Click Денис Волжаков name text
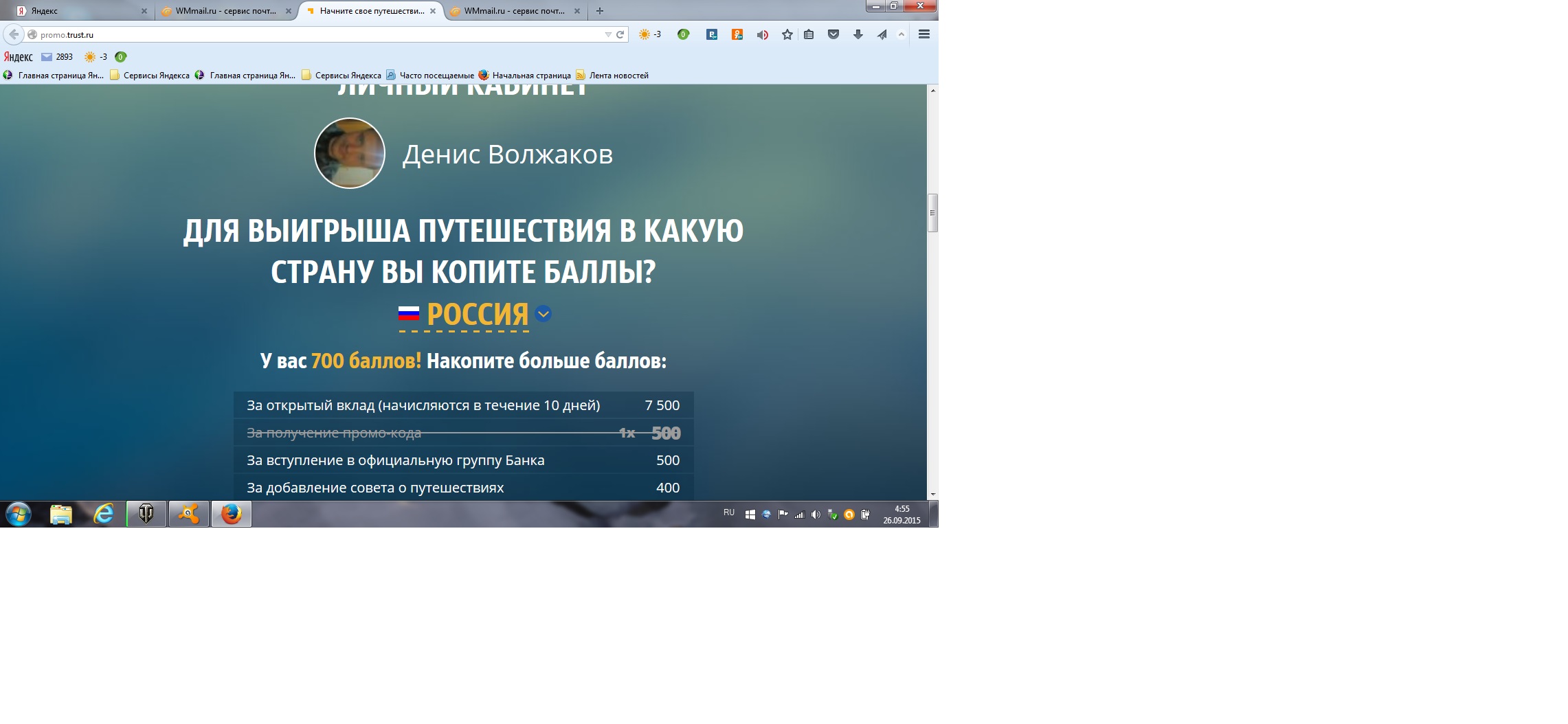The height and width of the screenshot is (724, 1568). click(507, 155)
